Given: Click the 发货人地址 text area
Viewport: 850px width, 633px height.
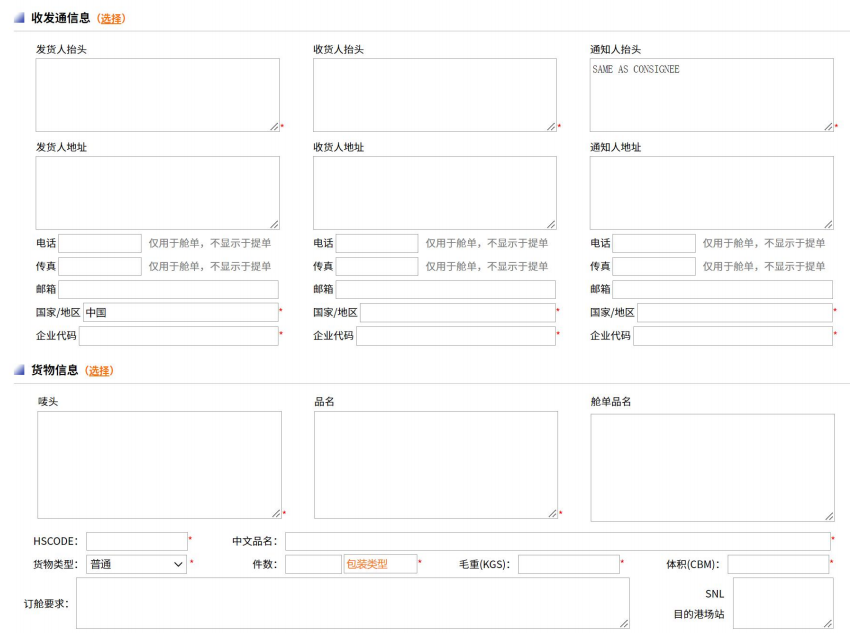Looking at the screenshot, I should pos(158,193).
